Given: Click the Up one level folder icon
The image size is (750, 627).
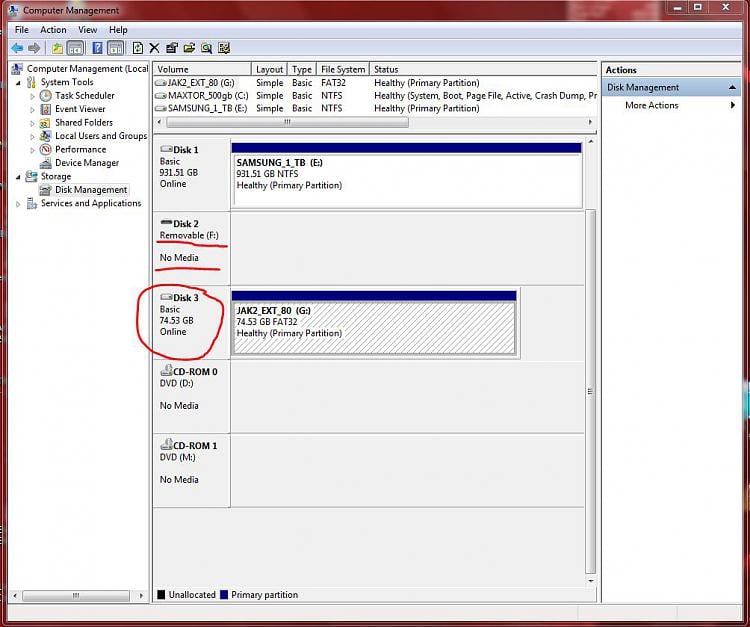Looking at the screenshot, I should 57,48.
